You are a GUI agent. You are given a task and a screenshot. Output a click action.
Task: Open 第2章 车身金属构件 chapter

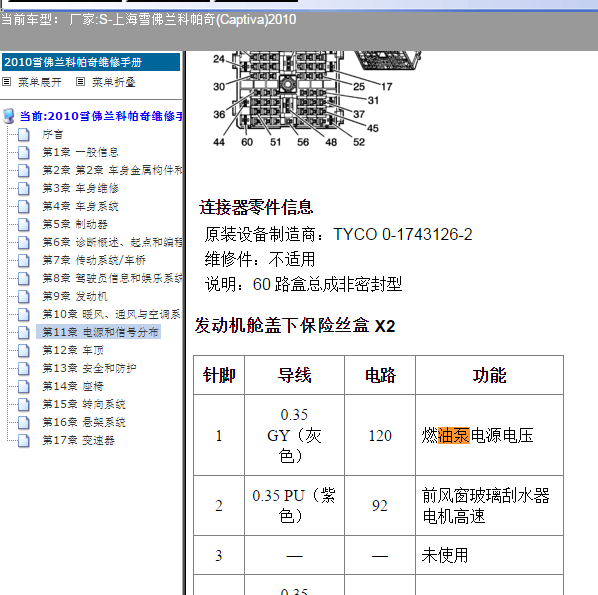point(112,170)
